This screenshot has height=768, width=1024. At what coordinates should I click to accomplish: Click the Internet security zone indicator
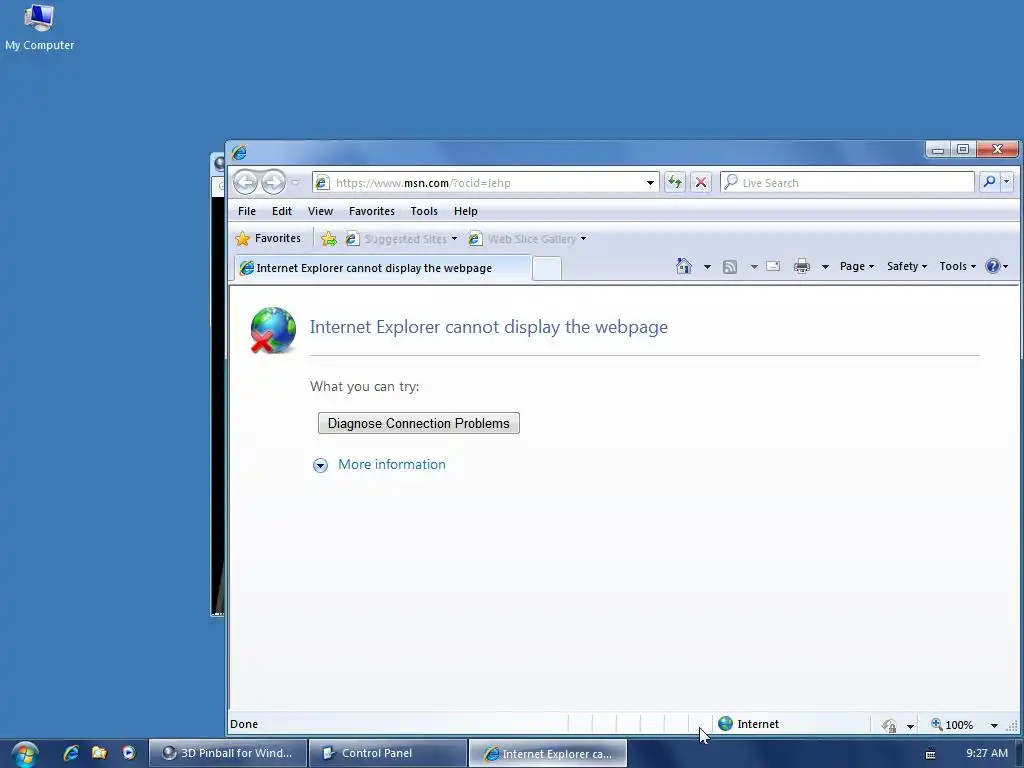click(748, 724)
